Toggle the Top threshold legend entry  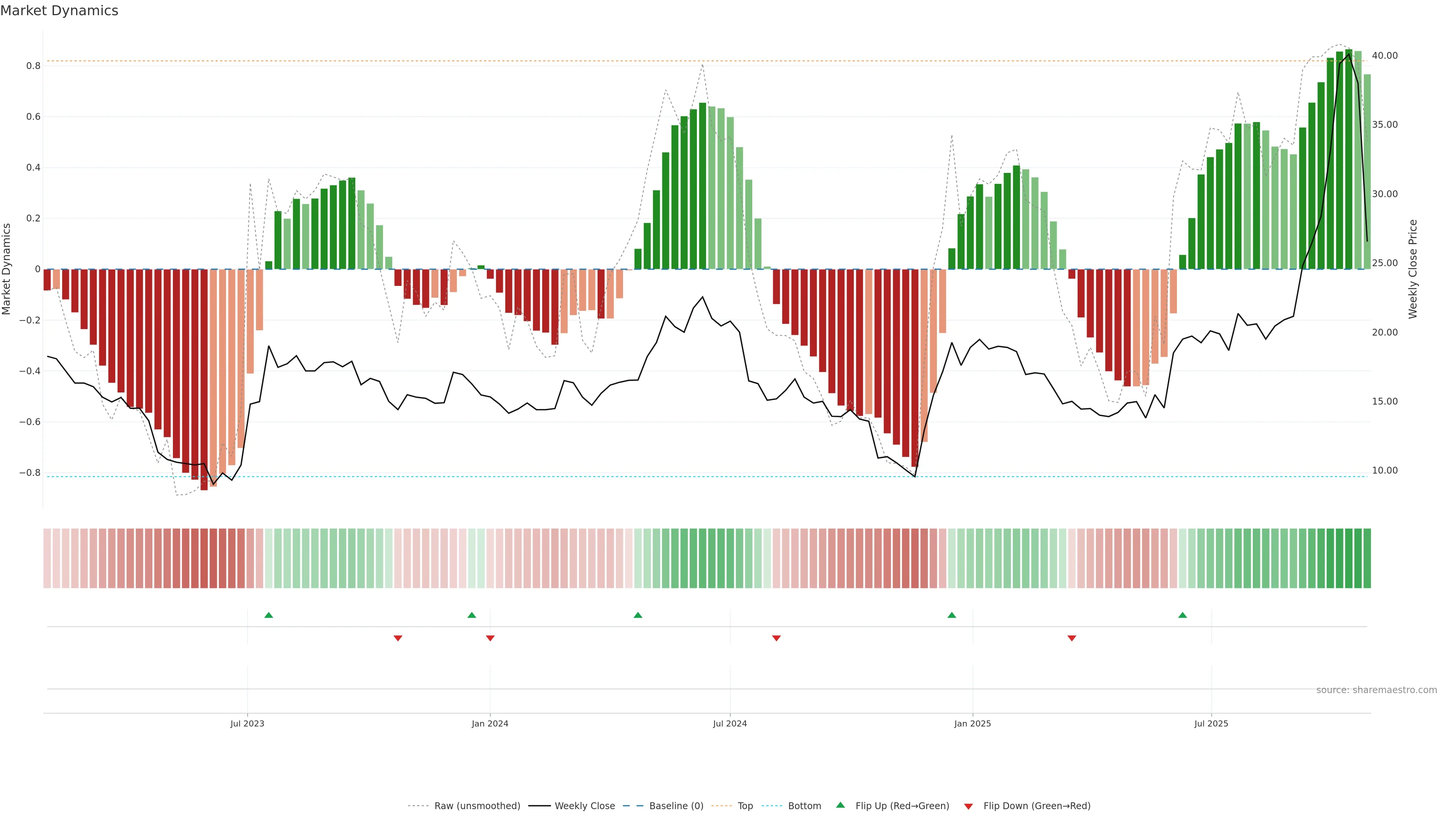[745, 806]
